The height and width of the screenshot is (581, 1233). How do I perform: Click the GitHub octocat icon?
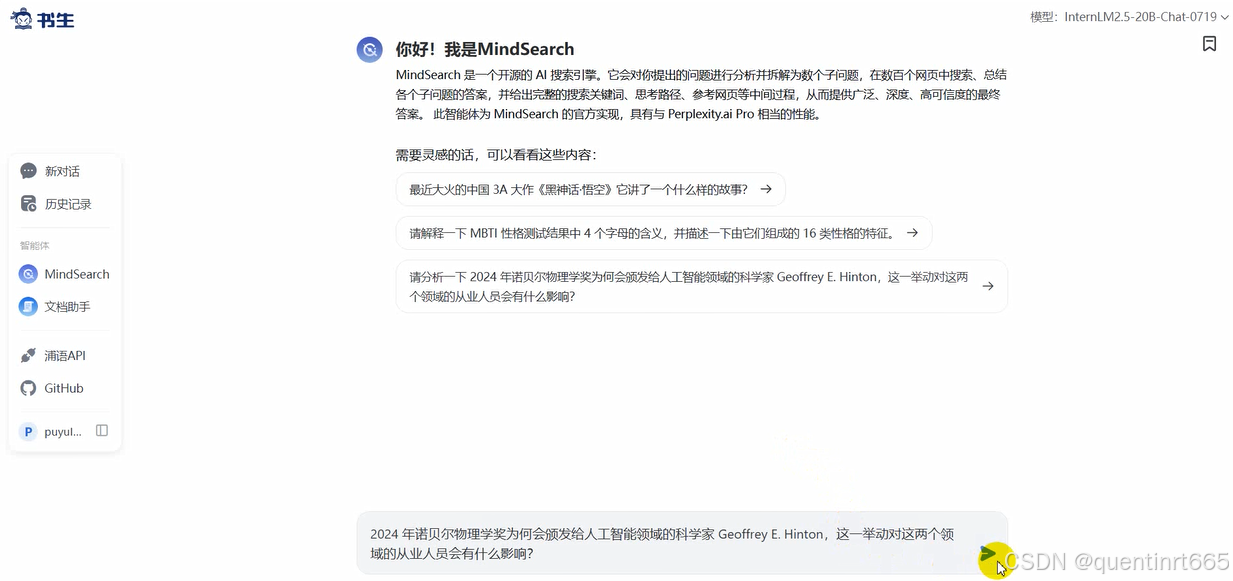(28, 388)
